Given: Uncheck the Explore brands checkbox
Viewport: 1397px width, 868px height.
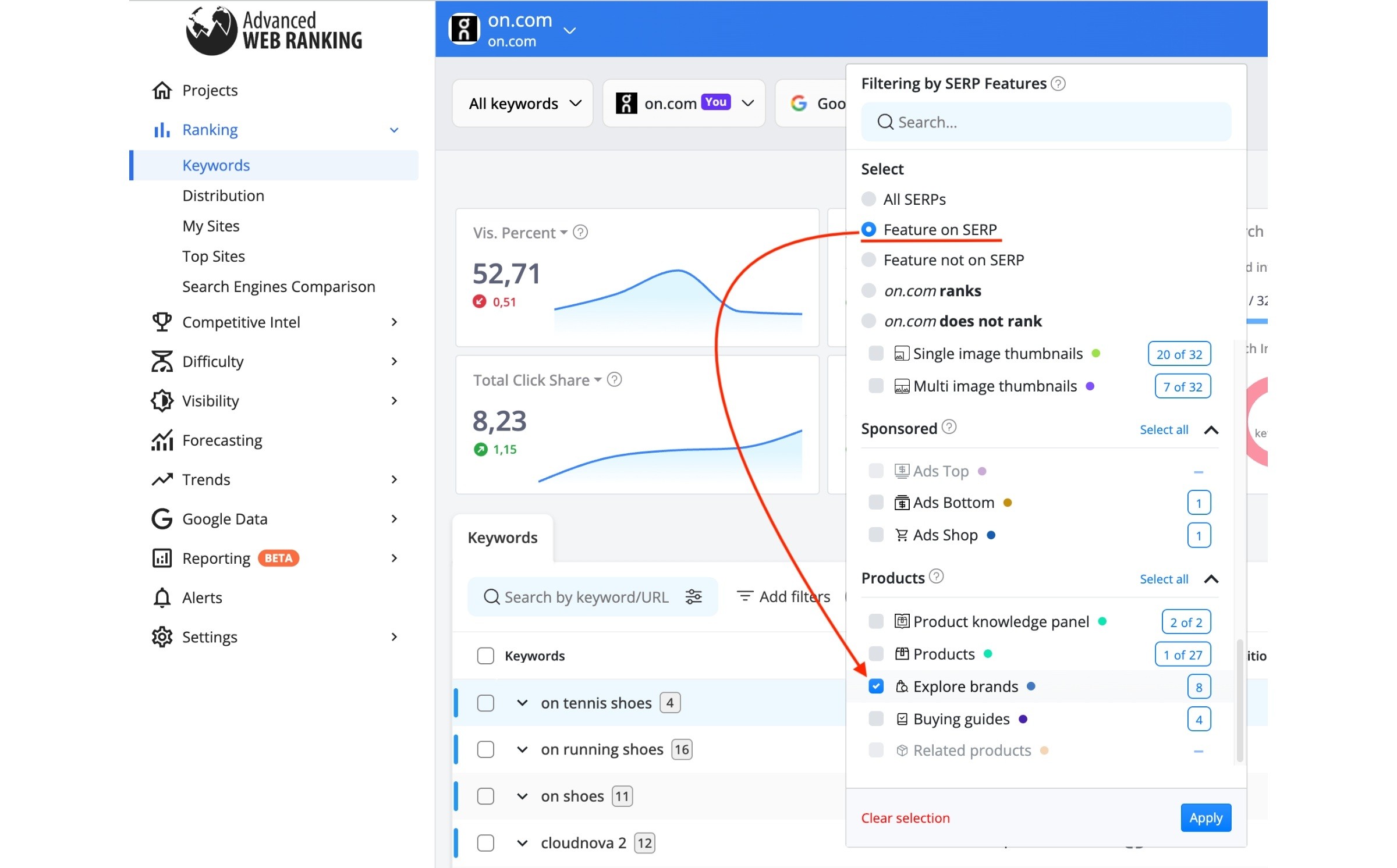Looking at the screenshot, I should 876,686.
